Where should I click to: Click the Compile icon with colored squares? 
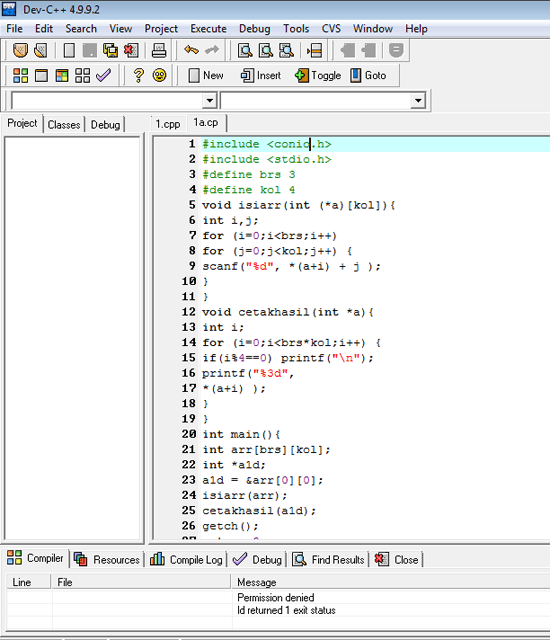20,76
